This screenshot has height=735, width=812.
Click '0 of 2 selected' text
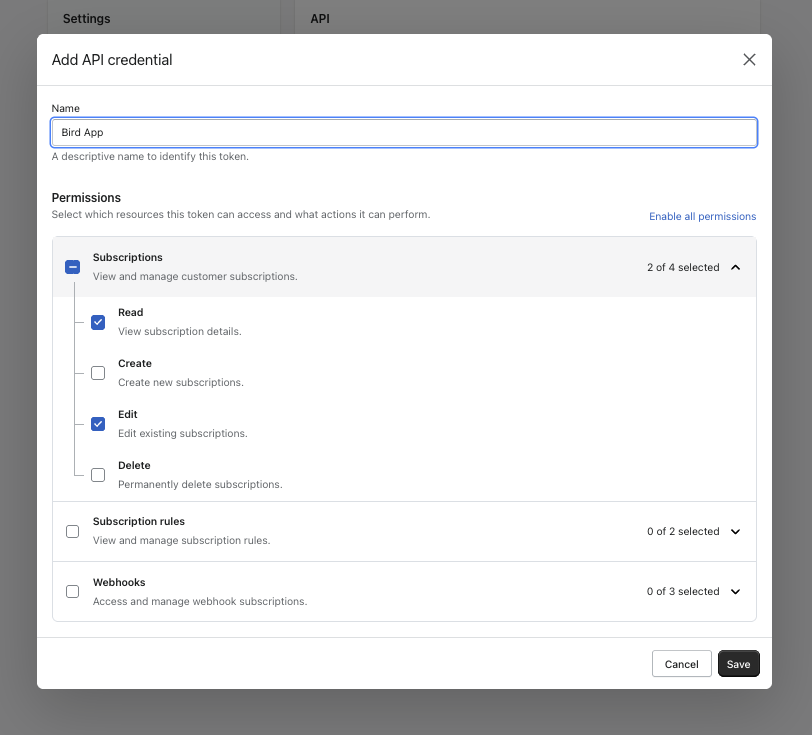(x=683, y=531)
